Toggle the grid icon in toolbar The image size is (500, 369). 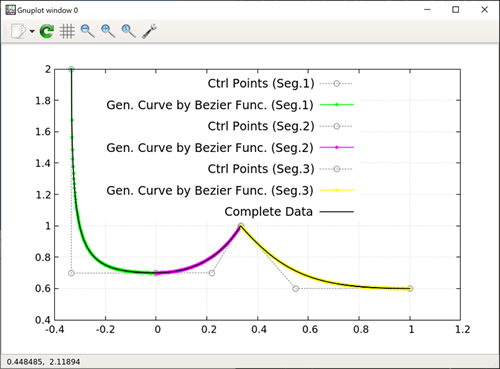click(67, 31)
